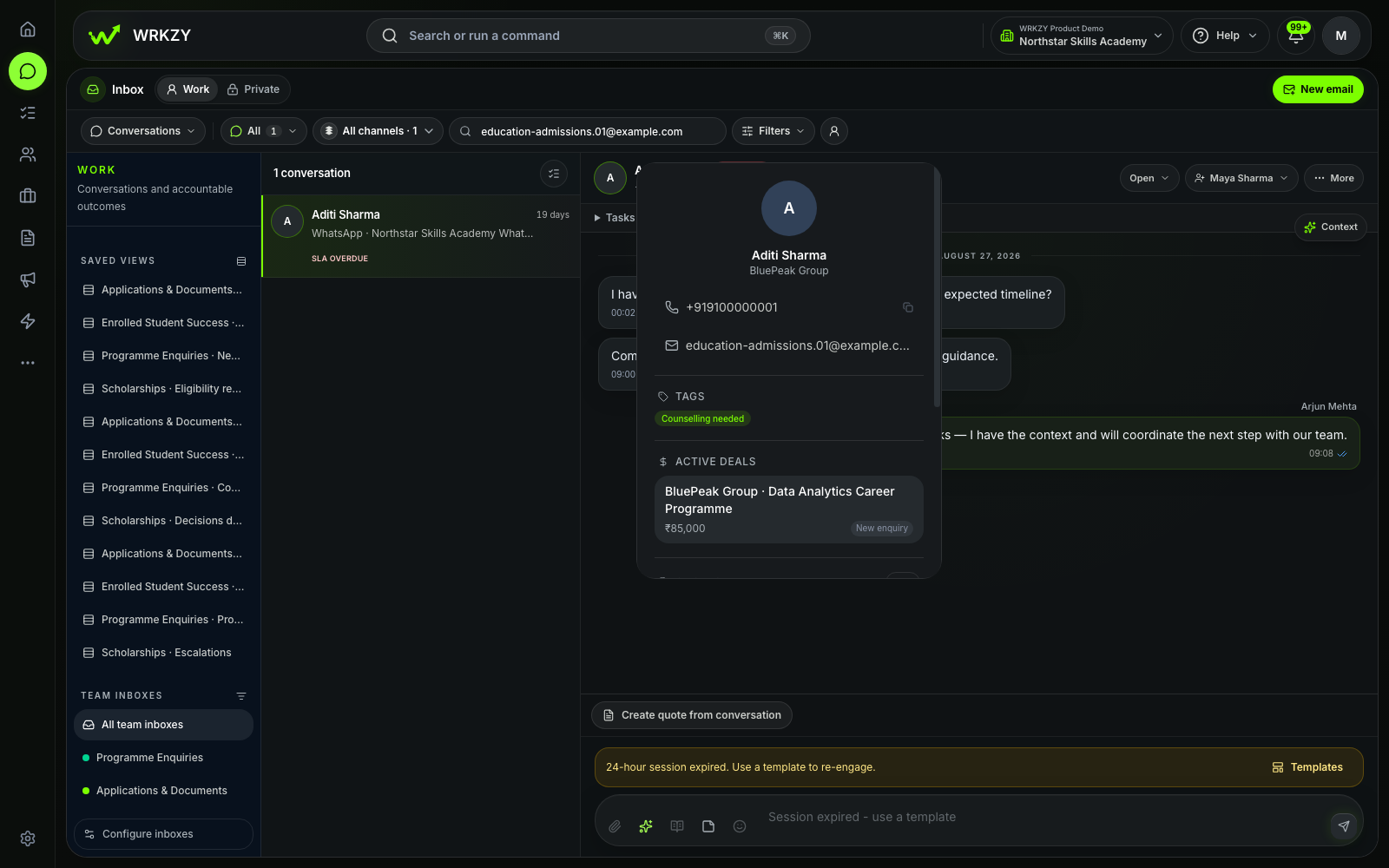Click the team inboxes filter icon

[241, 696]
